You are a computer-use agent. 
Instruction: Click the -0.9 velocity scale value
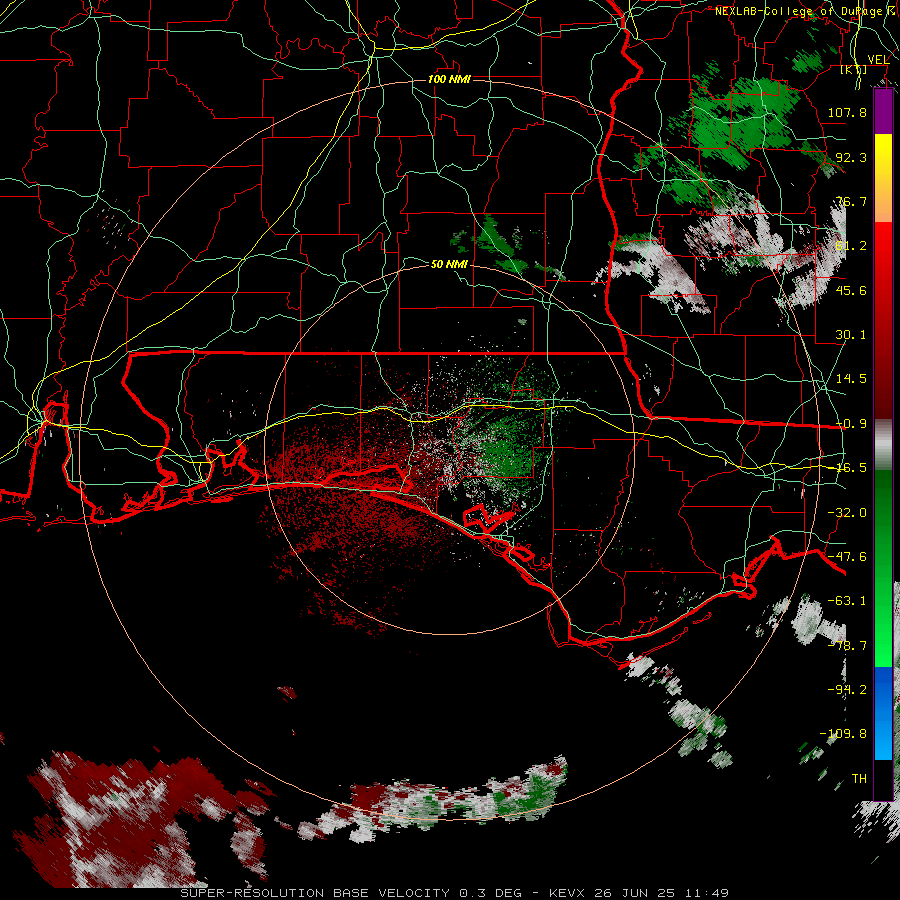[x=851, y=424]
